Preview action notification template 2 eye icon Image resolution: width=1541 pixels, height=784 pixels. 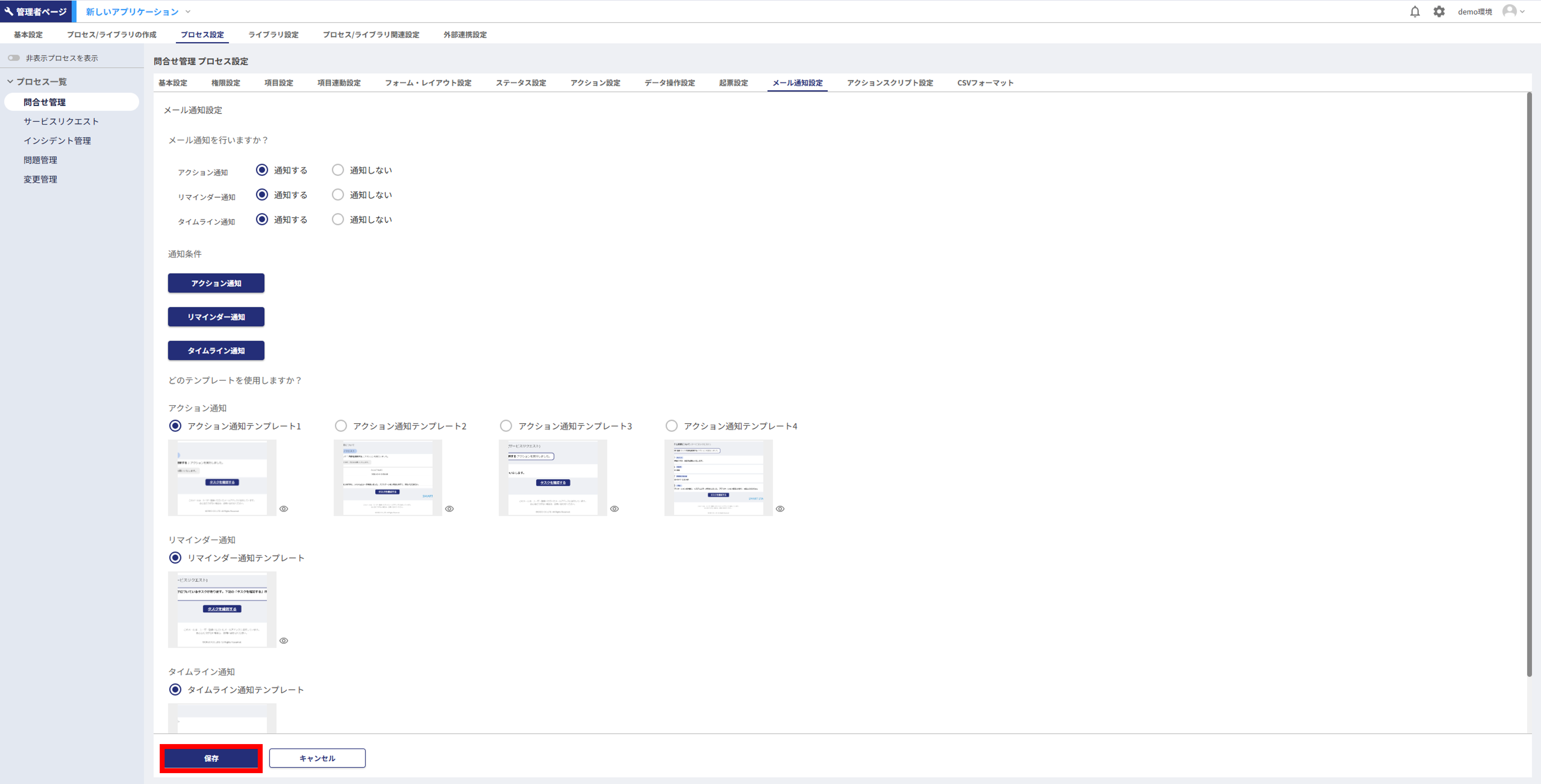pyautogui.click(x=449, y=509)
